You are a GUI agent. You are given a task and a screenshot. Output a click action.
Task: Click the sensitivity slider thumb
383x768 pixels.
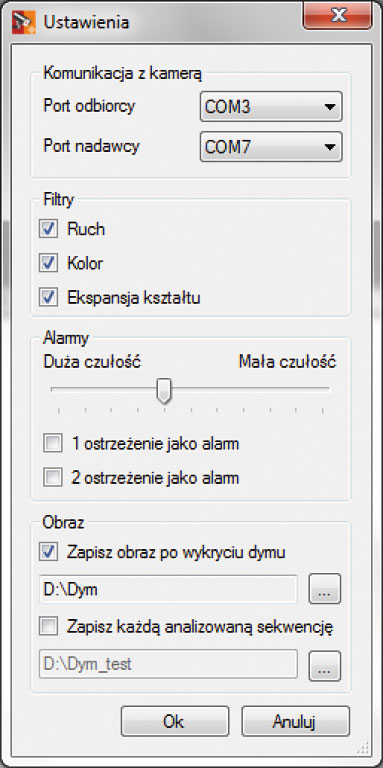click(x=164, y=391)
